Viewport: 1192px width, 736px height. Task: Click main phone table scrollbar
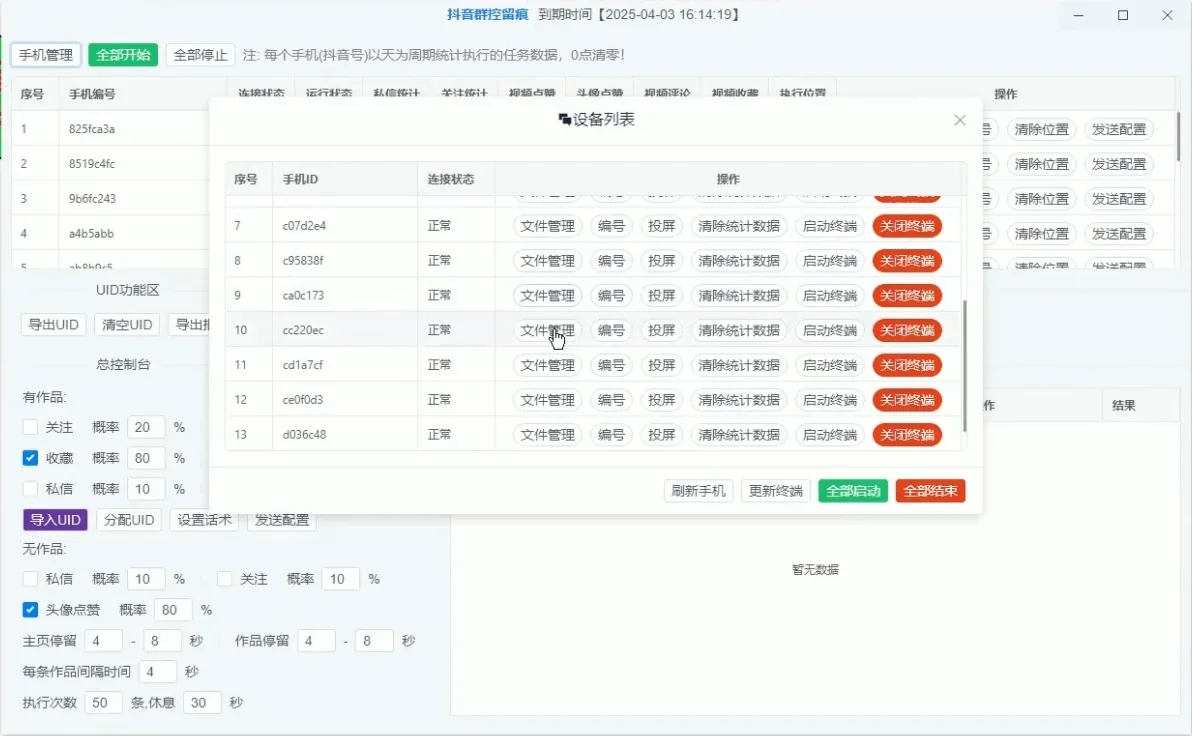point(1178,137)
